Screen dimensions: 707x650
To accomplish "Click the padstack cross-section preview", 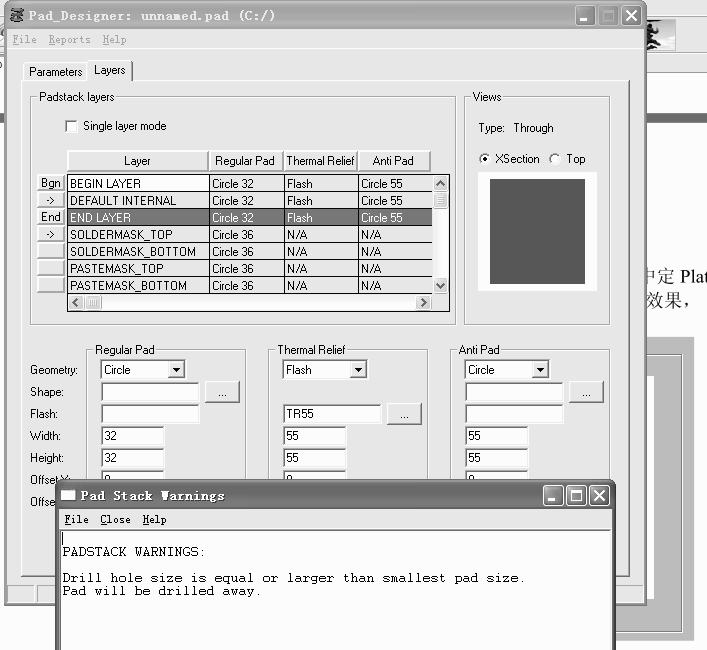I will (537, 232).
